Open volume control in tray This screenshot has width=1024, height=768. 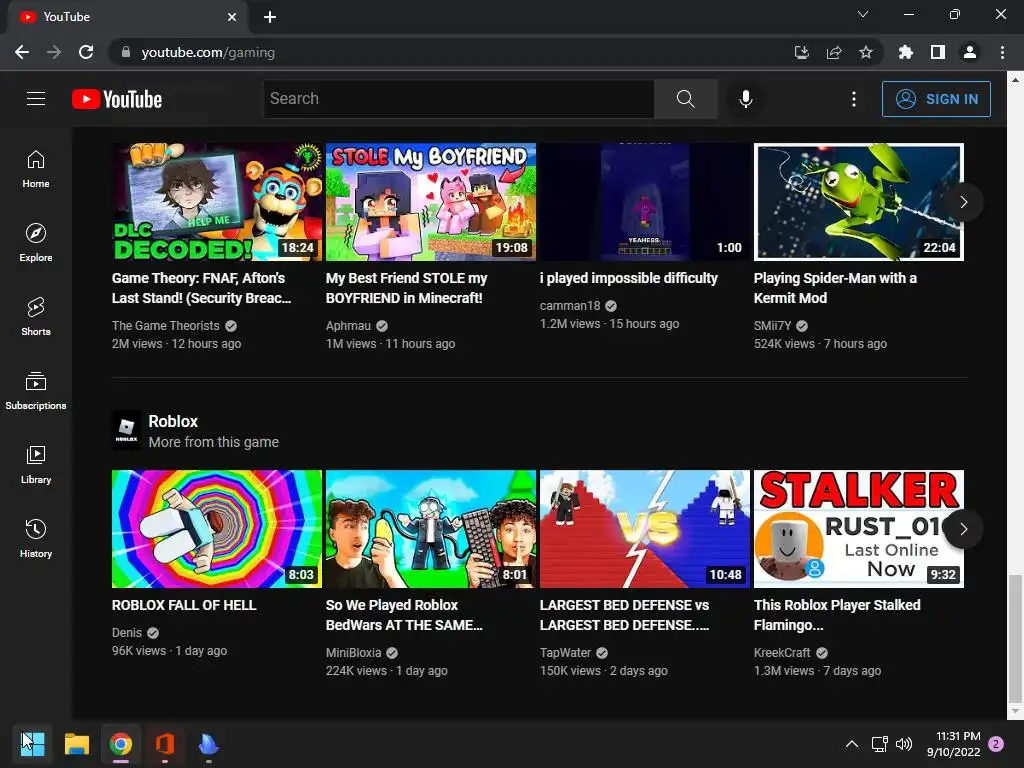pyautogui.click(x=904, y=743)
